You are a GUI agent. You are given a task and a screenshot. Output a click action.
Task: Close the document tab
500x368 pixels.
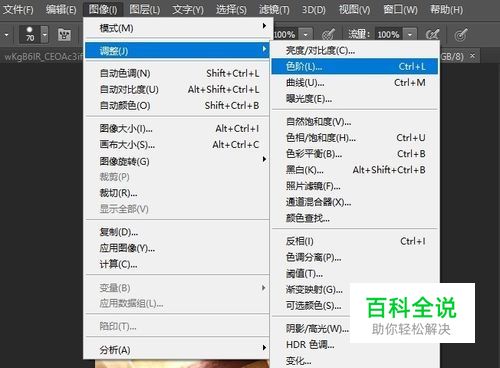[472, 56]
